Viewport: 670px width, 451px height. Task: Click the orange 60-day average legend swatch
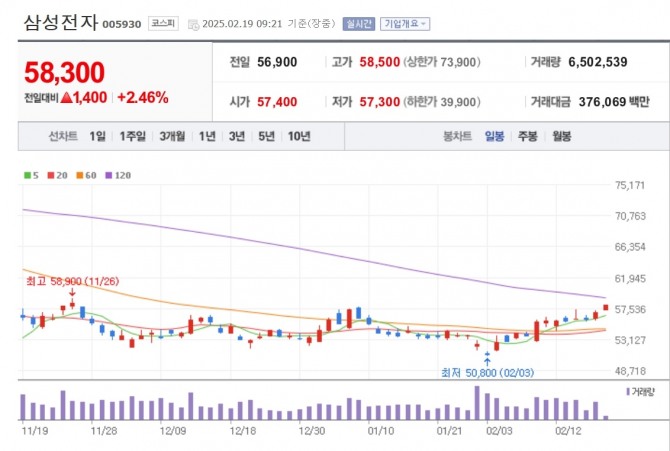tap(79, 175)
